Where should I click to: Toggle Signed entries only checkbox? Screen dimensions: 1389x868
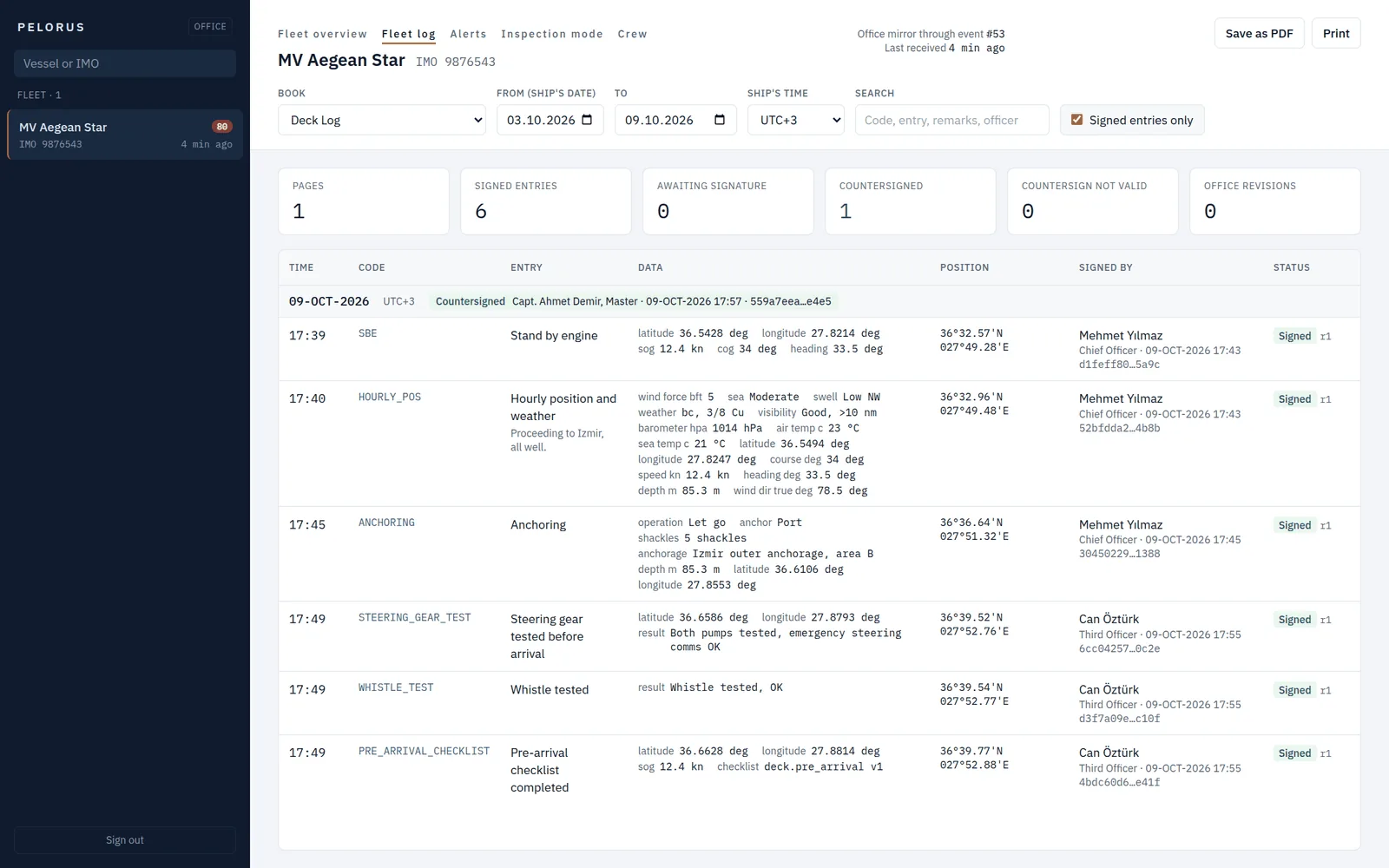(1076, 120)
